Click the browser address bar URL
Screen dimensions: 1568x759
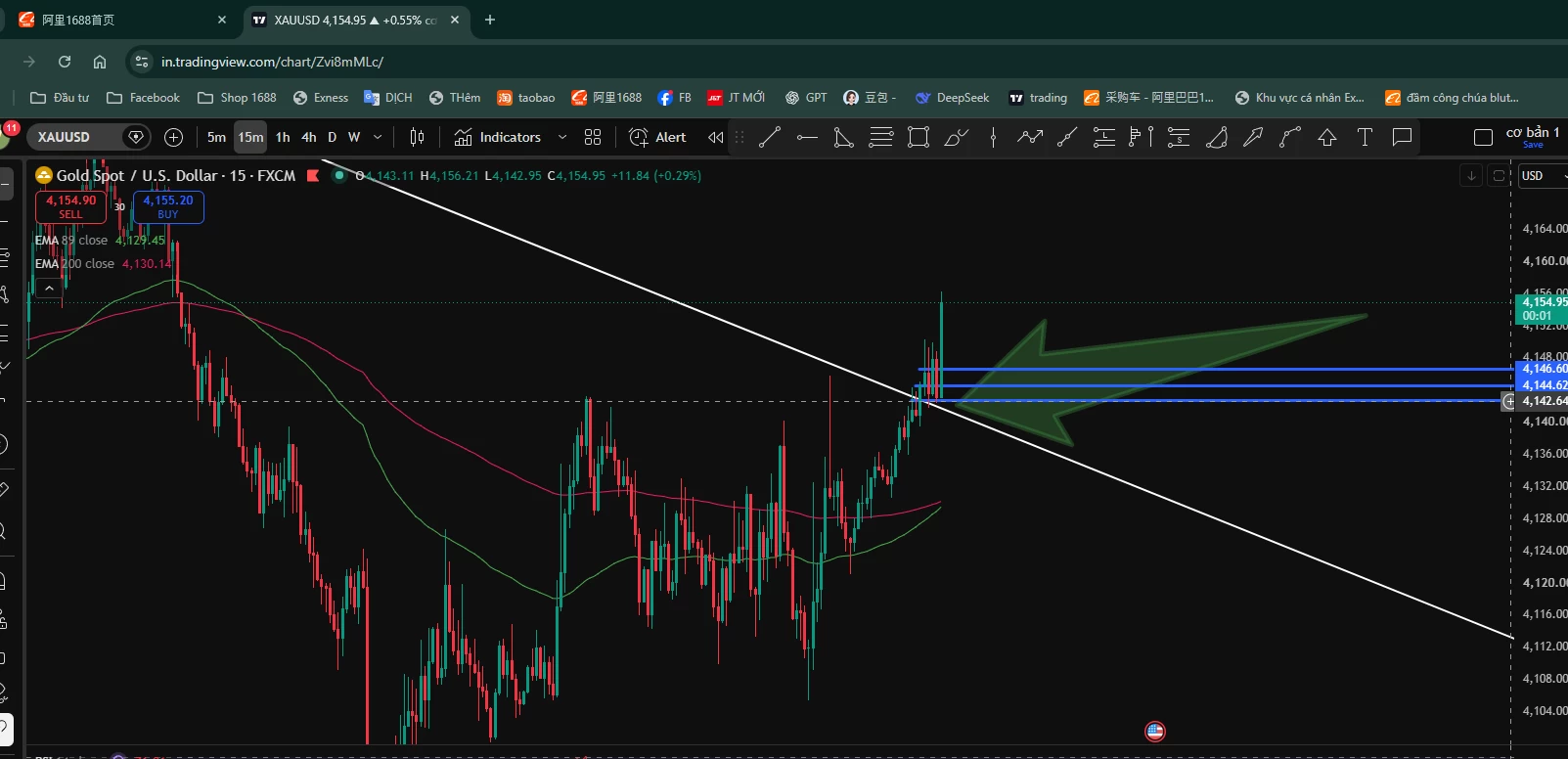pos(272,62)
